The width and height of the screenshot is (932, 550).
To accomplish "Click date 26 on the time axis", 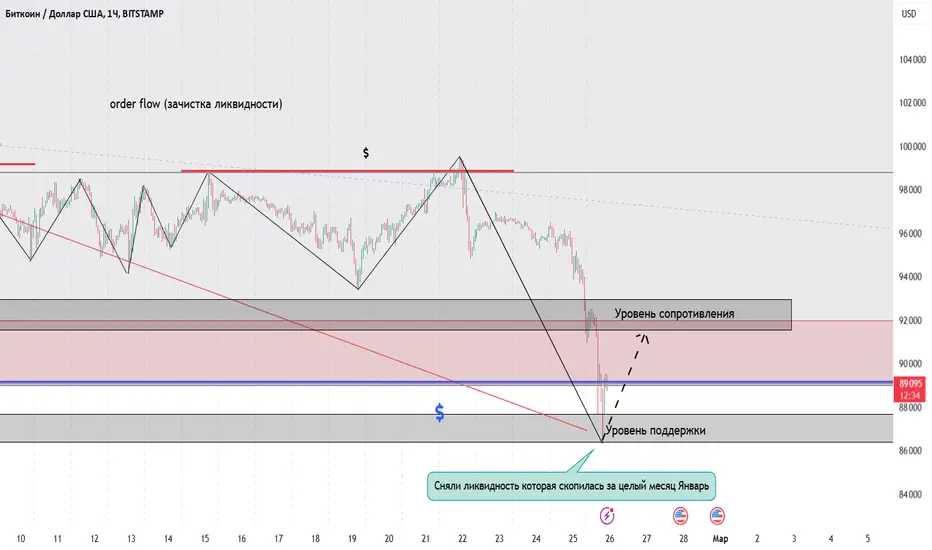I will tap(610, 539).
